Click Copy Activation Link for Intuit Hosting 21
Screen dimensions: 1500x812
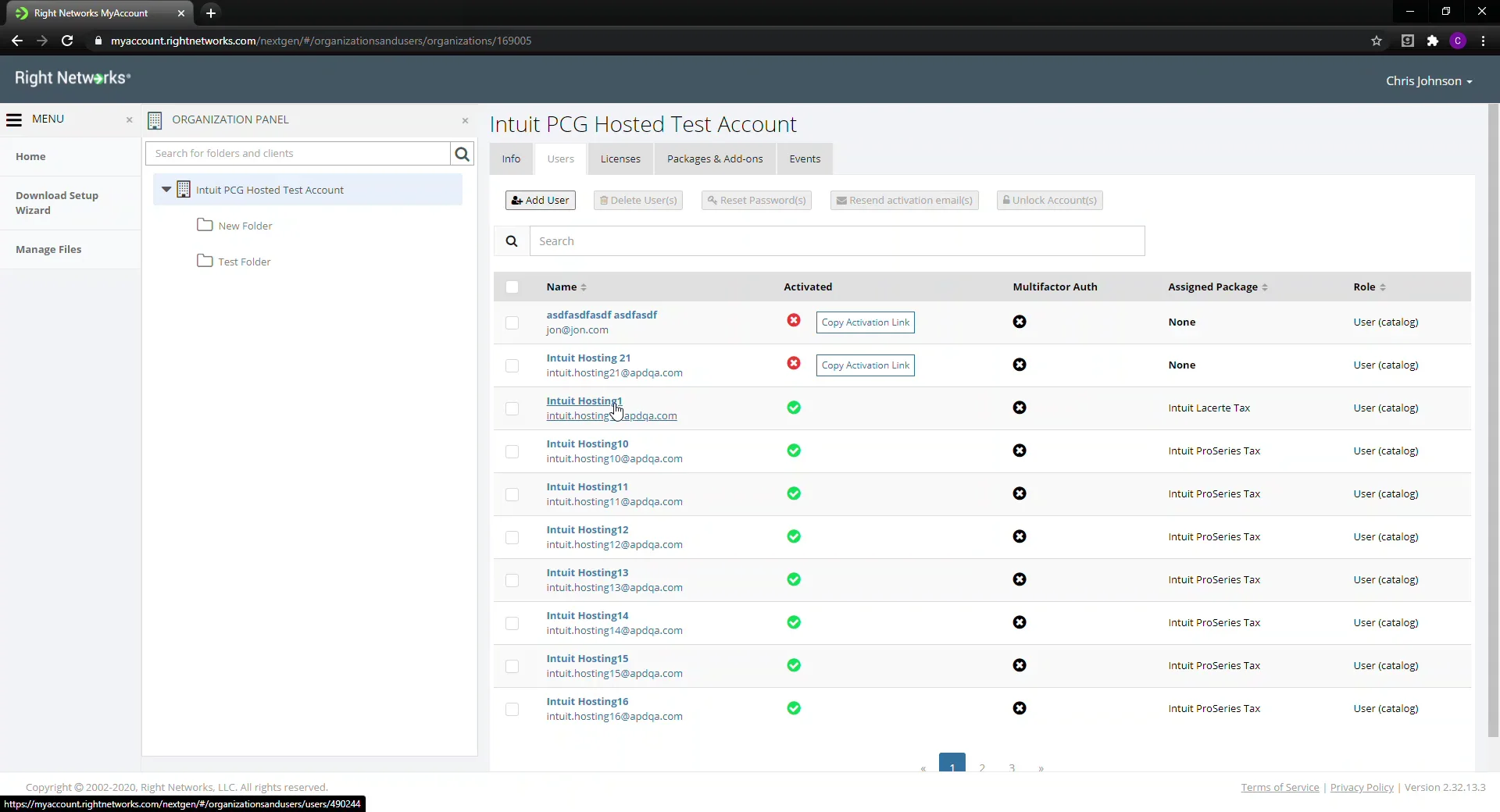point(865,365)
